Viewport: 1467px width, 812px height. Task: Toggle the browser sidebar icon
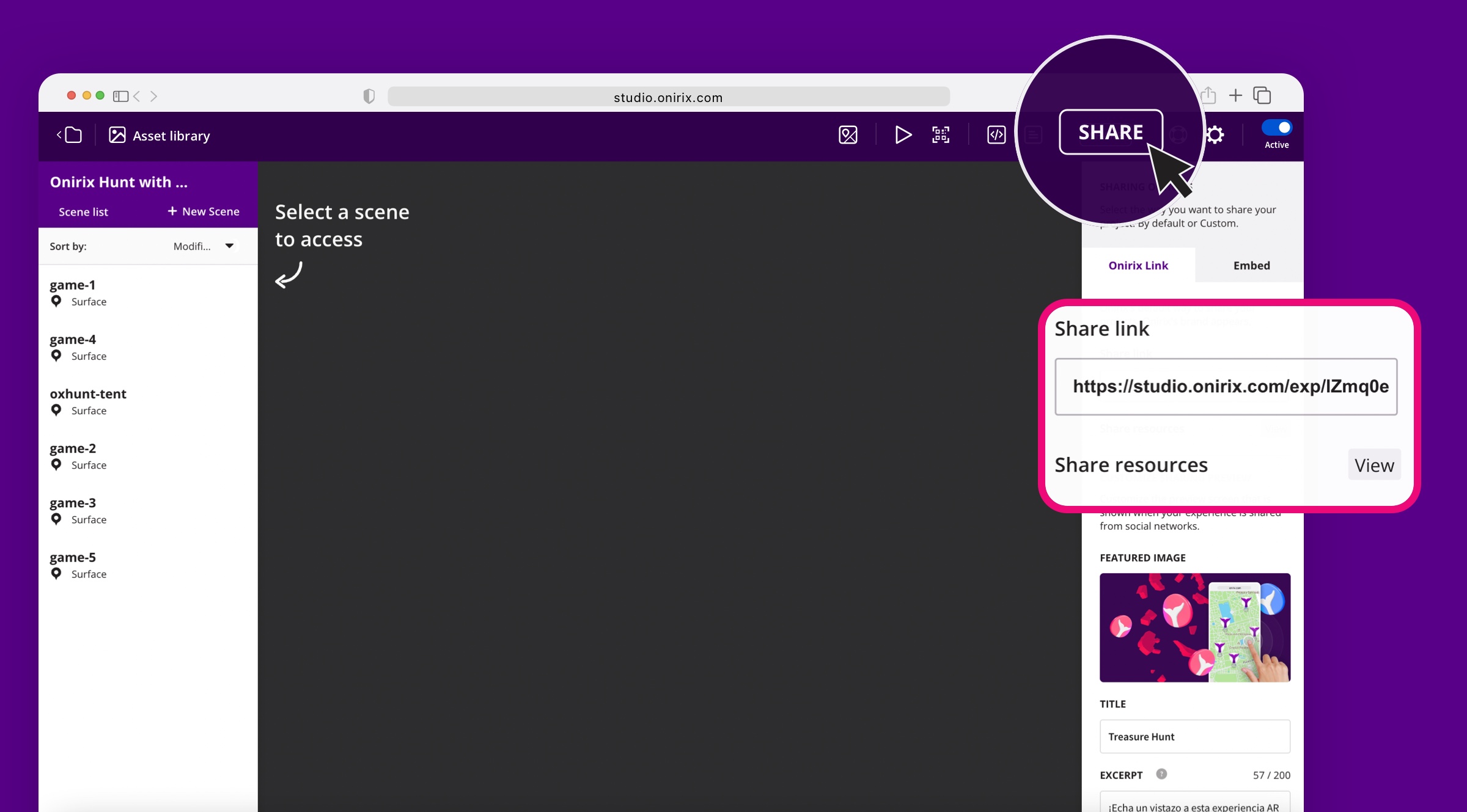click(120, 96)
